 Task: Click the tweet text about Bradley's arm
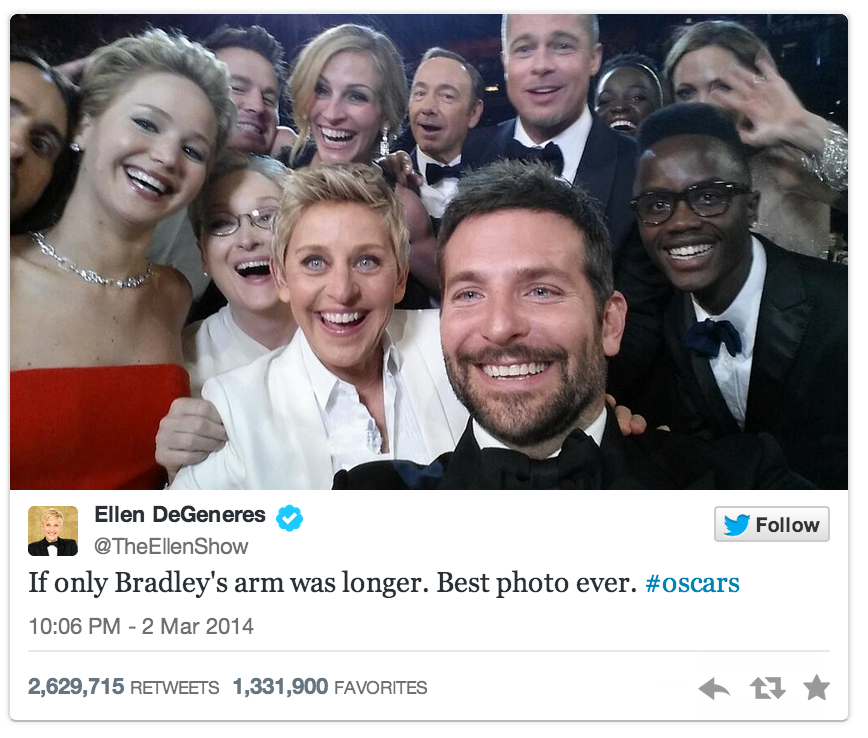(333, 583)
